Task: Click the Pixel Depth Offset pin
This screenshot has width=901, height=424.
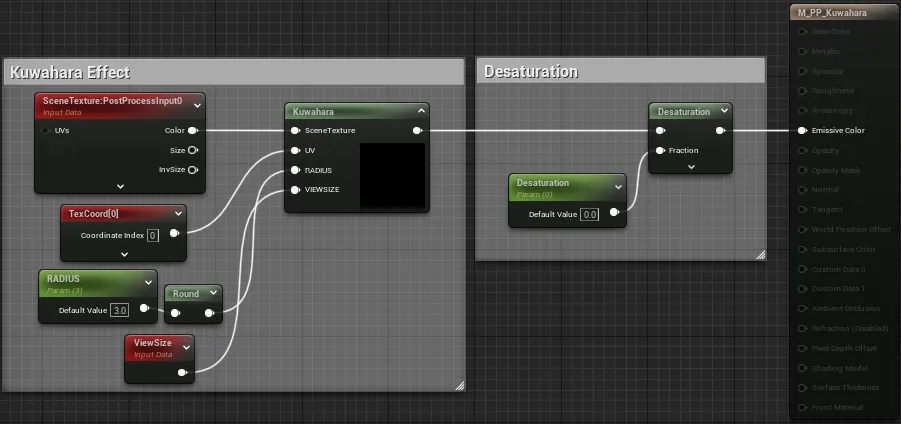Action: tap(802, 349)
